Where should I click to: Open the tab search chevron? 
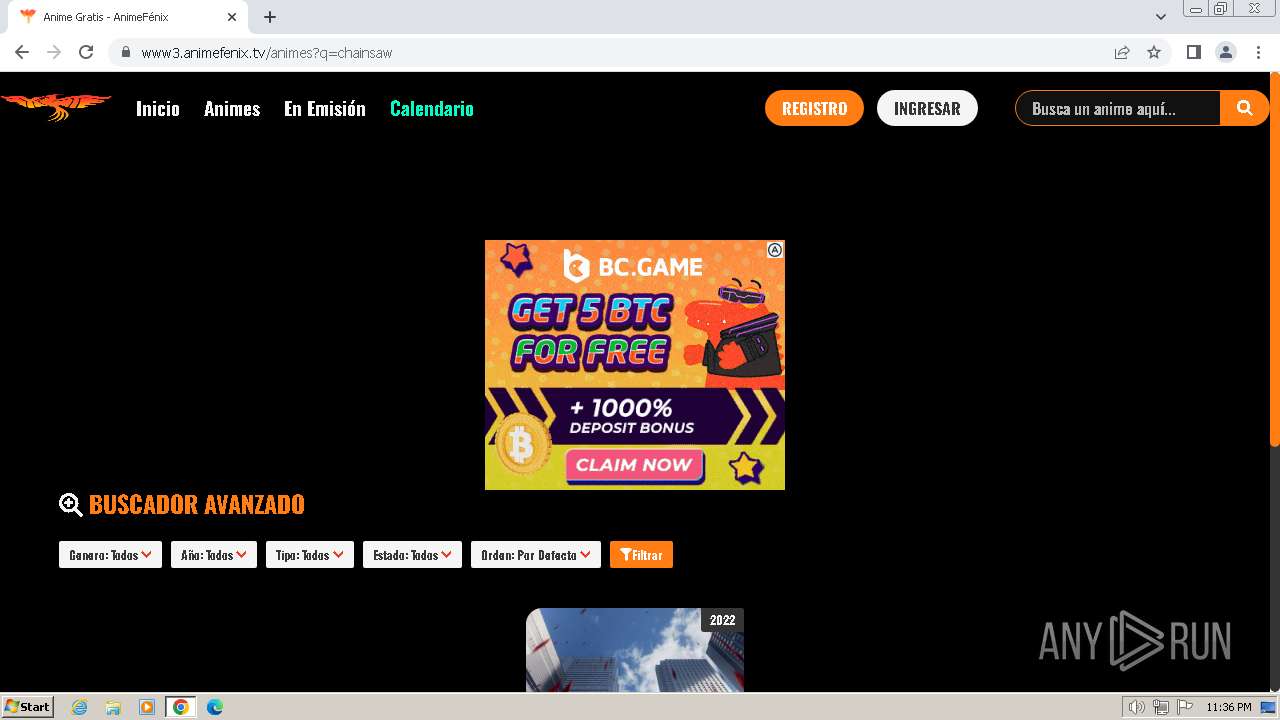pyautogui.click(x=1161, y=17)
